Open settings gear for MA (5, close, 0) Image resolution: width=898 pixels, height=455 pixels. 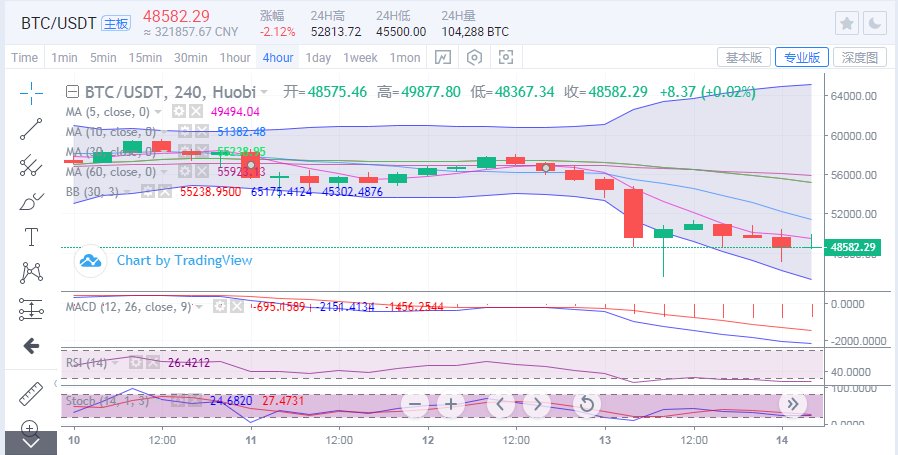click(x=179, y=111)
